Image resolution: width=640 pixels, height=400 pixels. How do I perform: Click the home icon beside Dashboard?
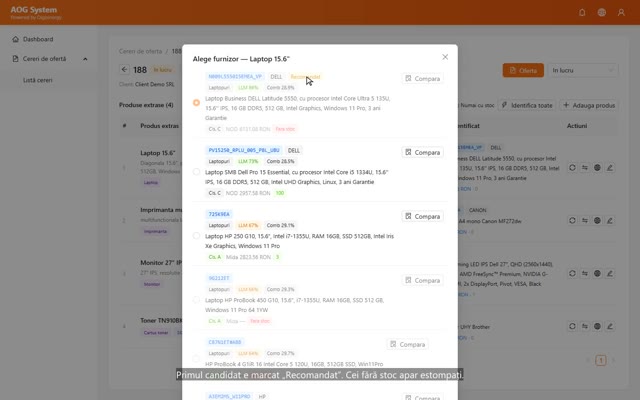coord(16,39)
